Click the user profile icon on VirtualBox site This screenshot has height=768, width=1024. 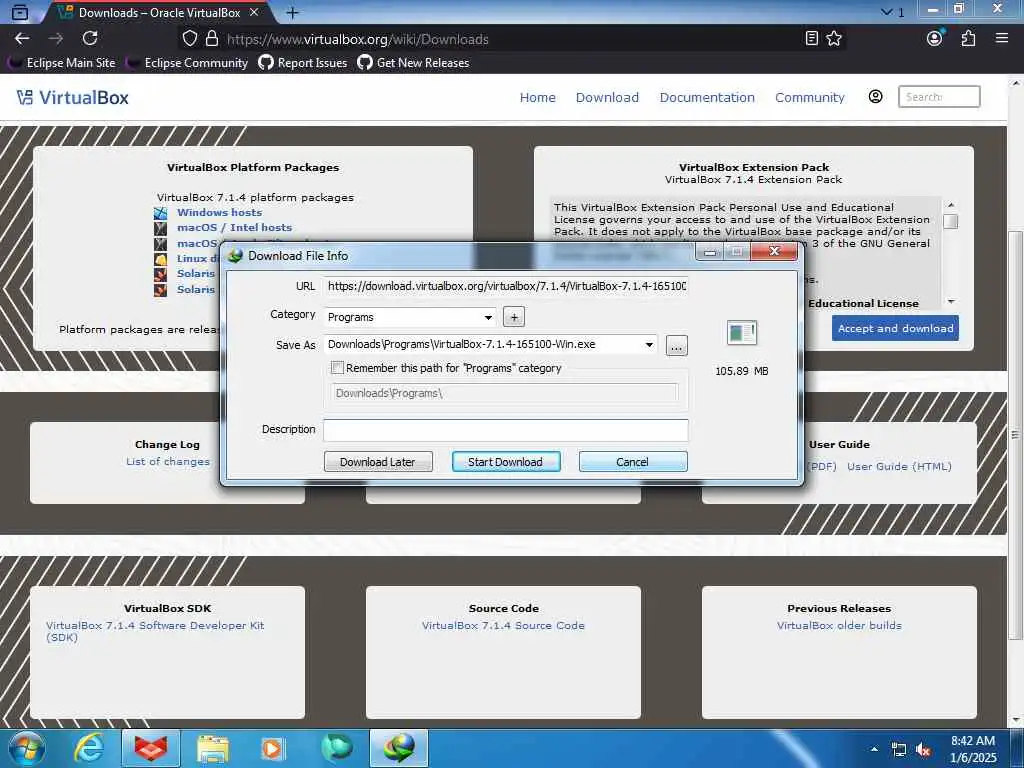(876, 97)
